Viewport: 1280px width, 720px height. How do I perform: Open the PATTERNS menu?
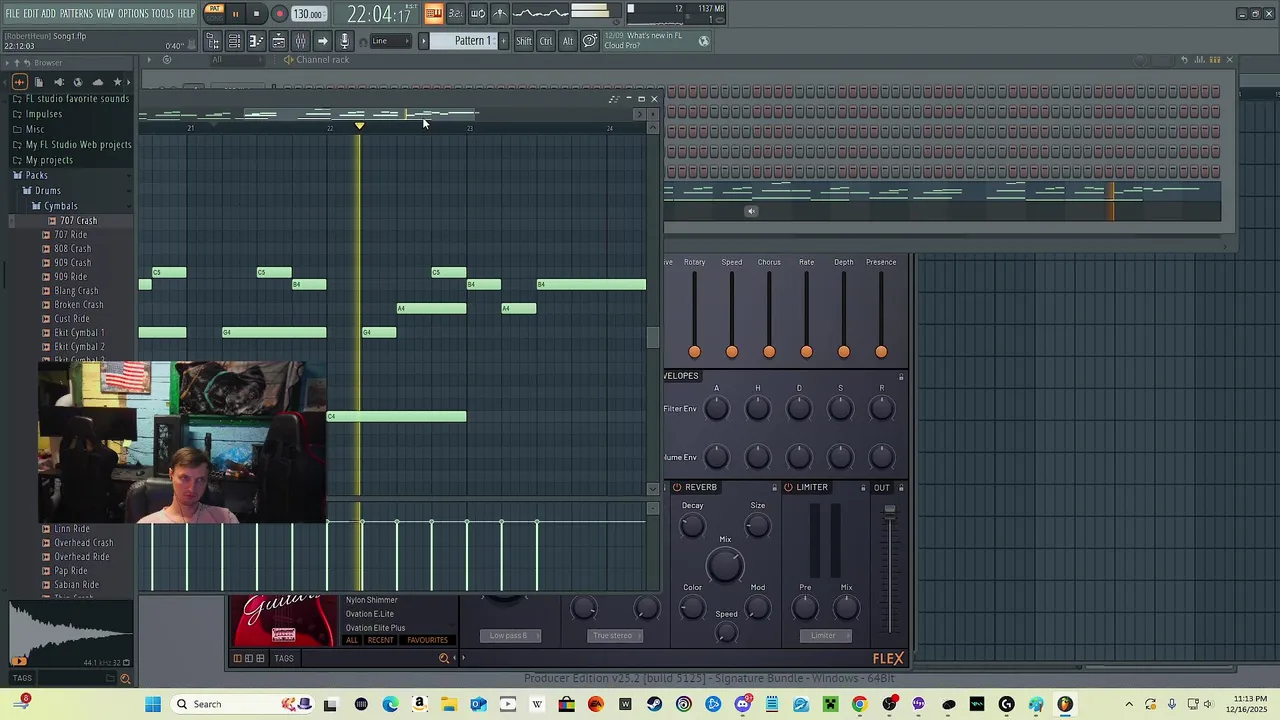(x=76, y=13)
